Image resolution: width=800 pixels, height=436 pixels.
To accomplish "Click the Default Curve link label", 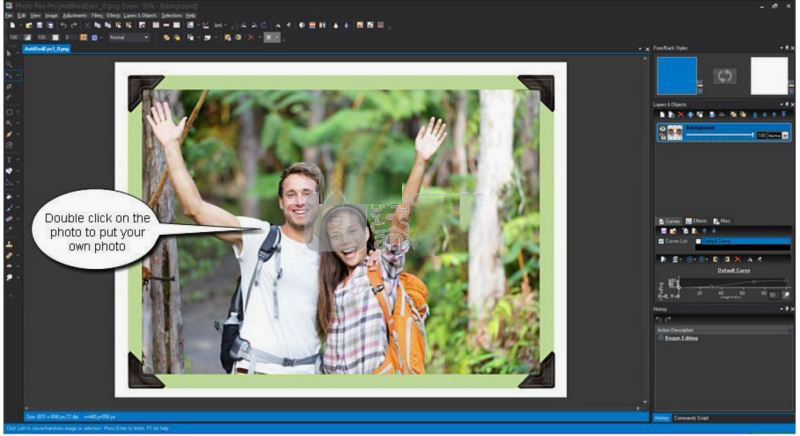I will point(734,270).
